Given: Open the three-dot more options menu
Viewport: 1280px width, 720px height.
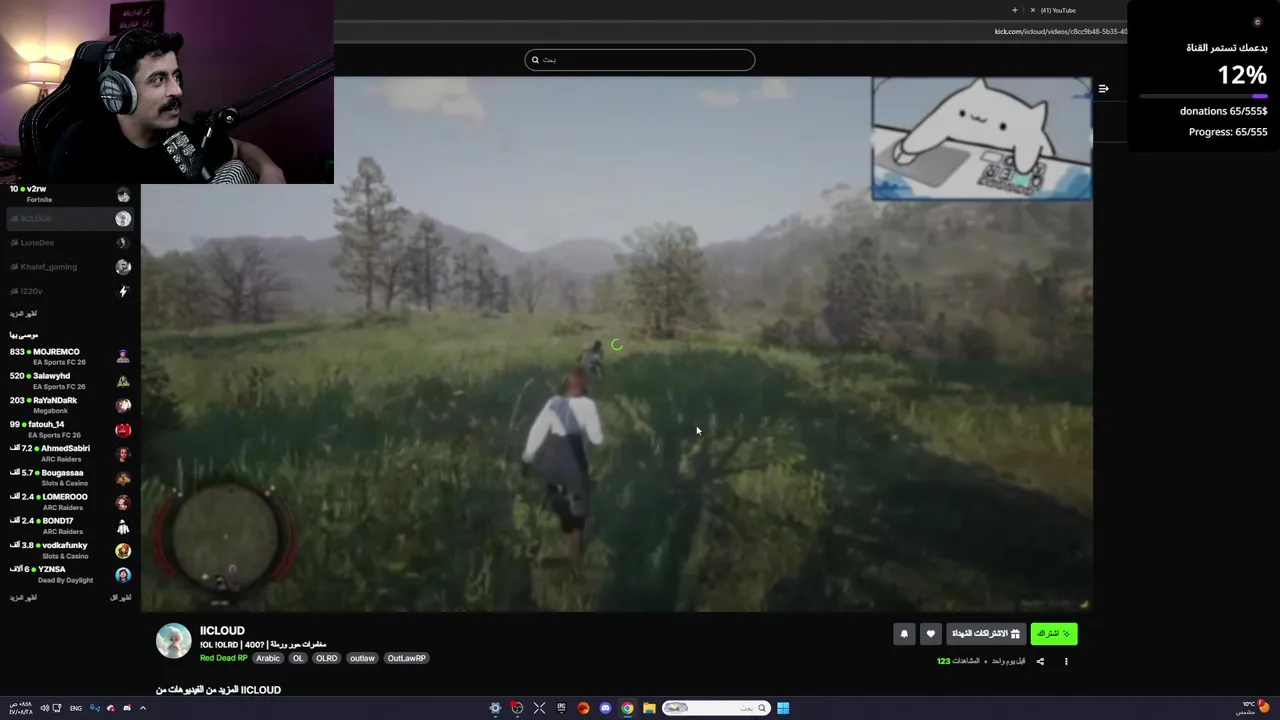Looking at the screenshot, I should [x=1066, y=661].
